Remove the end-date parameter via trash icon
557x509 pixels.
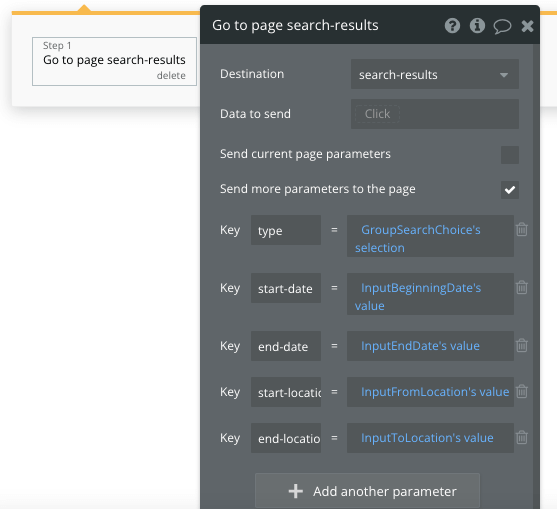522,345
